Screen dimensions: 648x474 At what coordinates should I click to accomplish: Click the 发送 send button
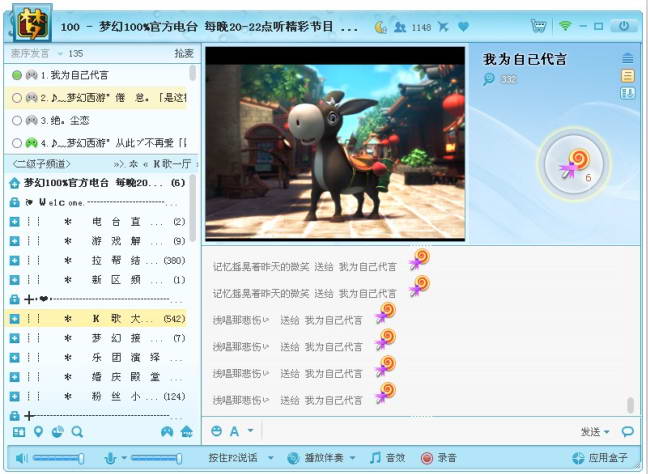(590, 432)
